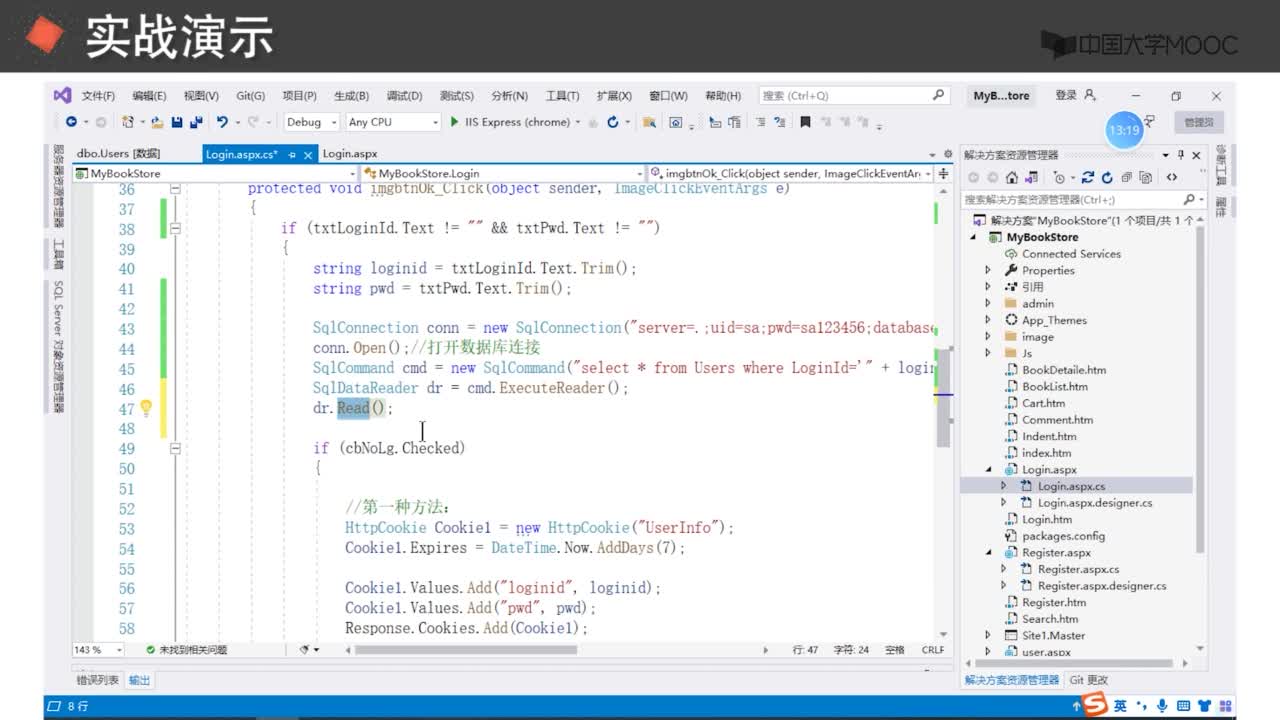The width and height of the screenshot is (1280, 720).
Task: Open the 调试(D) menu
Action: (404, 96)
